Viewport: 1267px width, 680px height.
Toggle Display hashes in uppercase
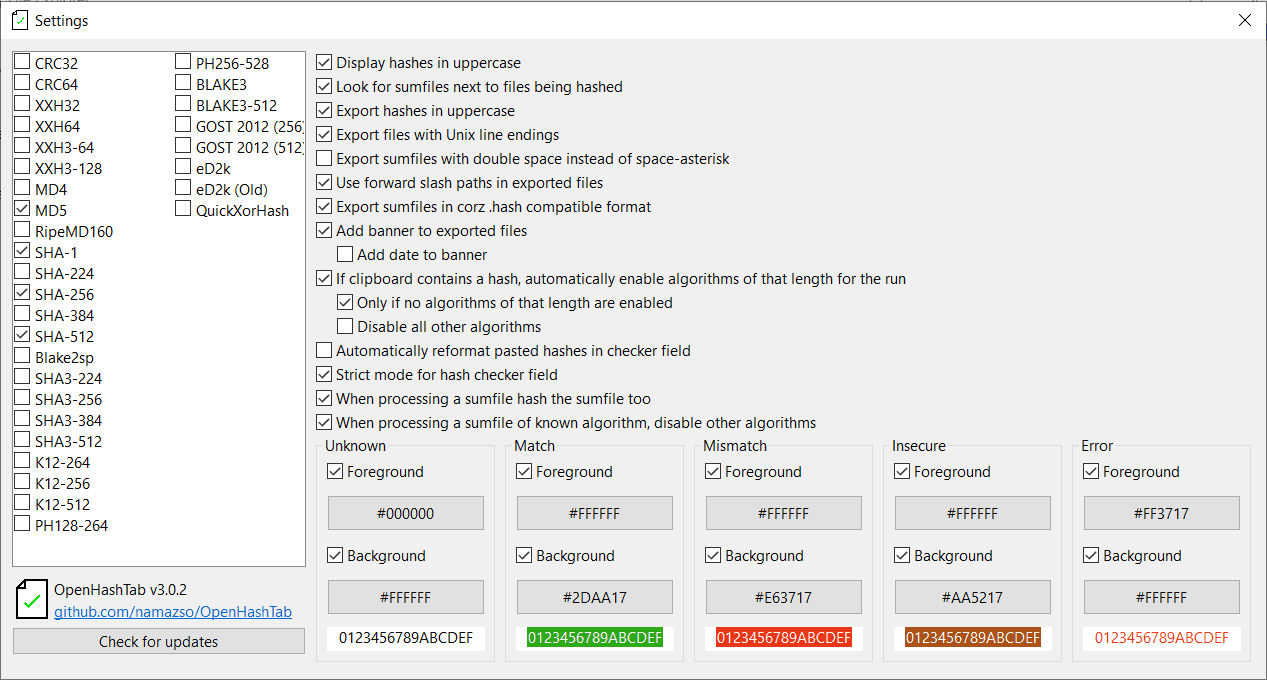pyautogui.click(x=324, y=63)
